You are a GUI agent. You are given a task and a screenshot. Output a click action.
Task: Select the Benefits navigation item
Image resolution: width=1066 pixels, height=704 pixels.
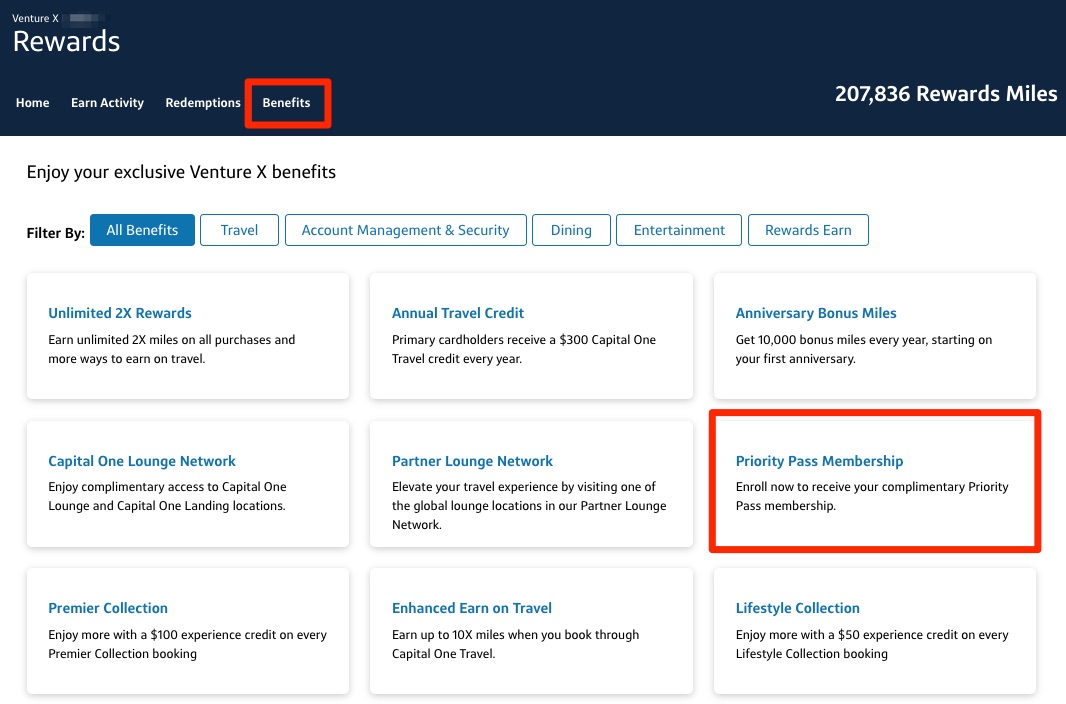tap(287, 102)
